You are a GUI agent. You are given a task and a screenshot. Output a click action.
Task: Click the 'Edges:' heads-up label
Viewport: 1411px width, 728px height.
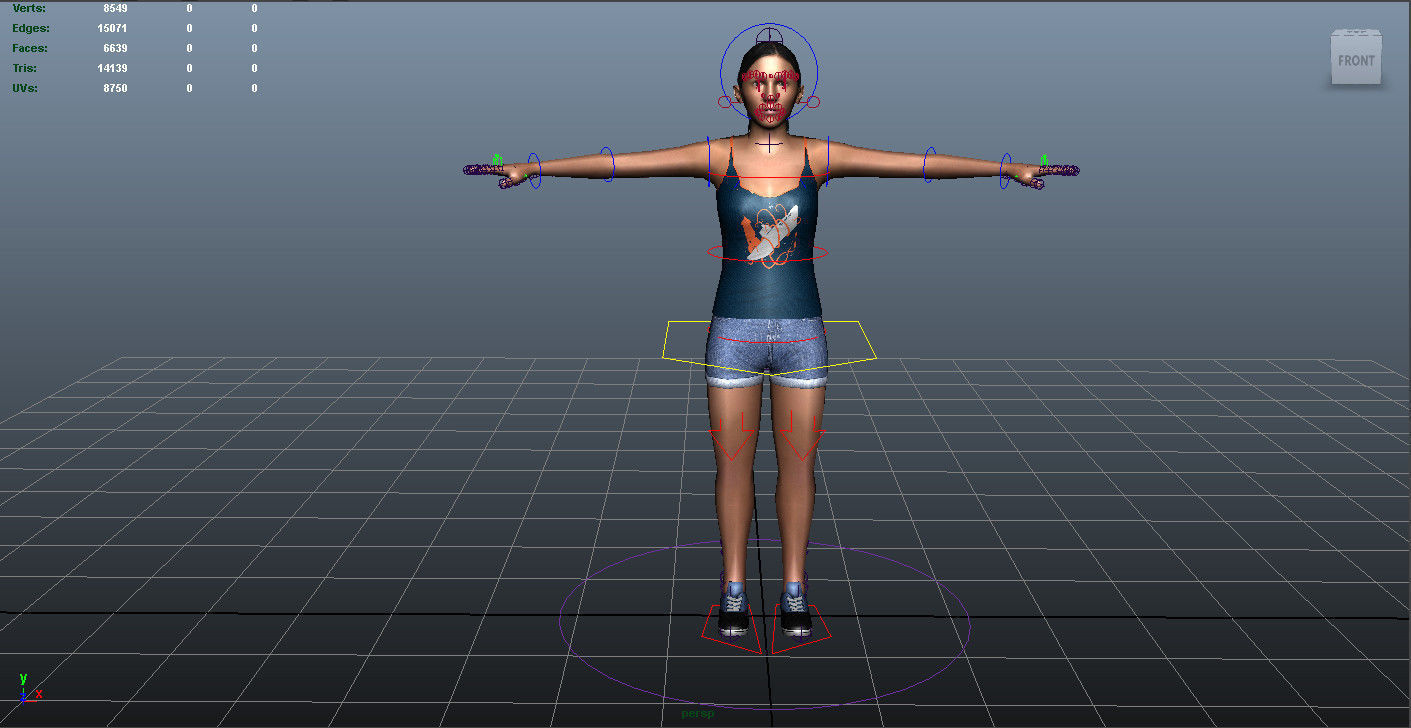click(x=30, y=28)
